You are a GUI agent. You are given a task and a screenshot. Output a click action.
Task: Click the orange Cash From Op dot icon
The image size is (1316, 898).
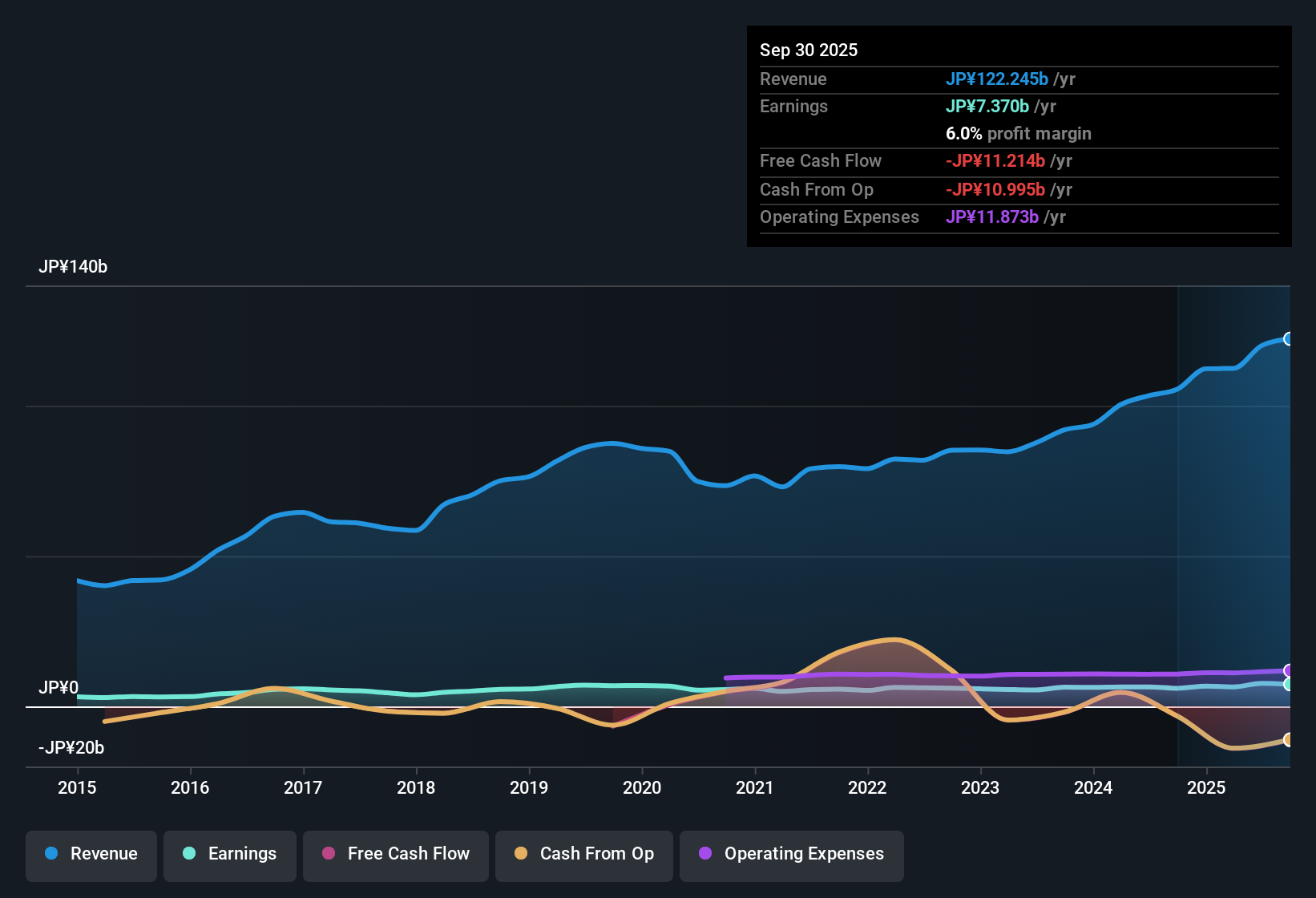pos(520,855)
